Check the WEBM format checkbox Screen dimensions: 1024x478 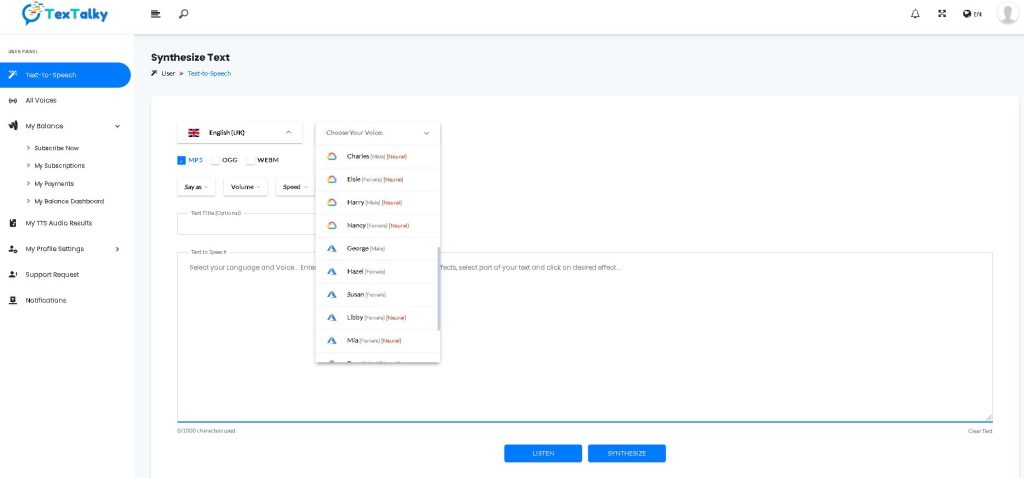coord(250,160)
